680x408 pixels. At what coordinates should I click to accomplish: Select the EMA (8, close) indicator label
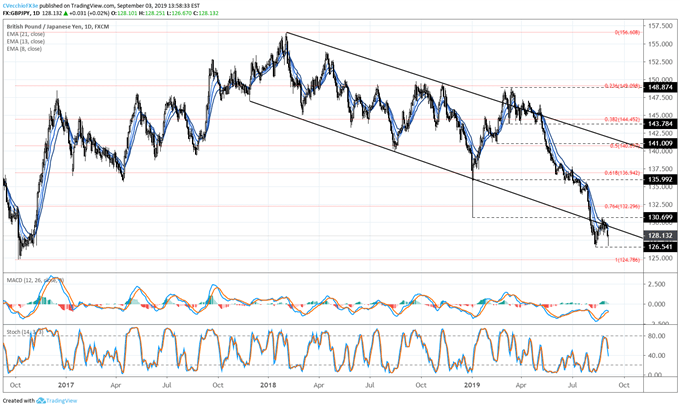(24, 49)
